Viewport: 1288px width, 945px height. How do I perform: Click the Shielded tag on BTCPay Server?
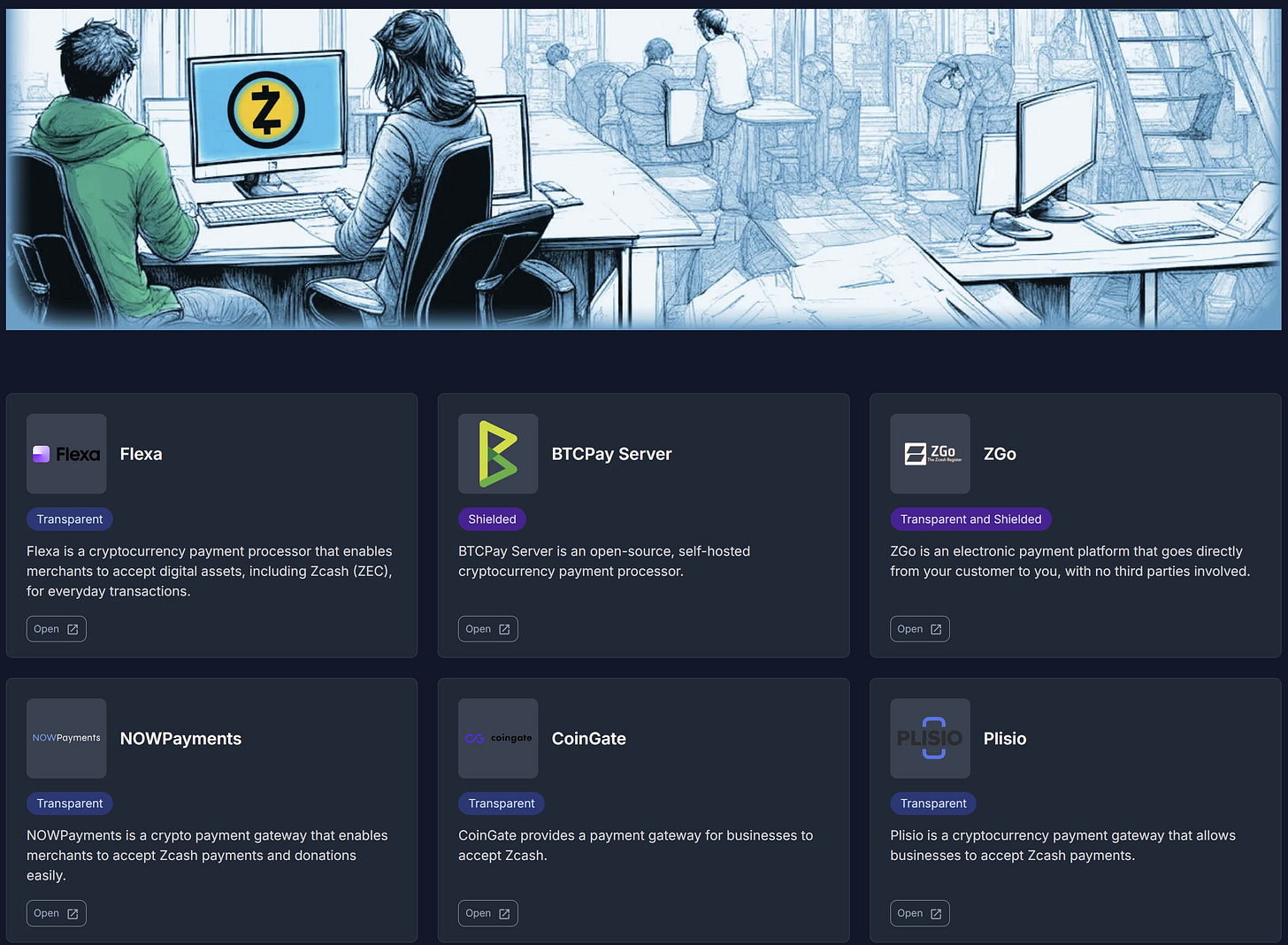[492, 519]
